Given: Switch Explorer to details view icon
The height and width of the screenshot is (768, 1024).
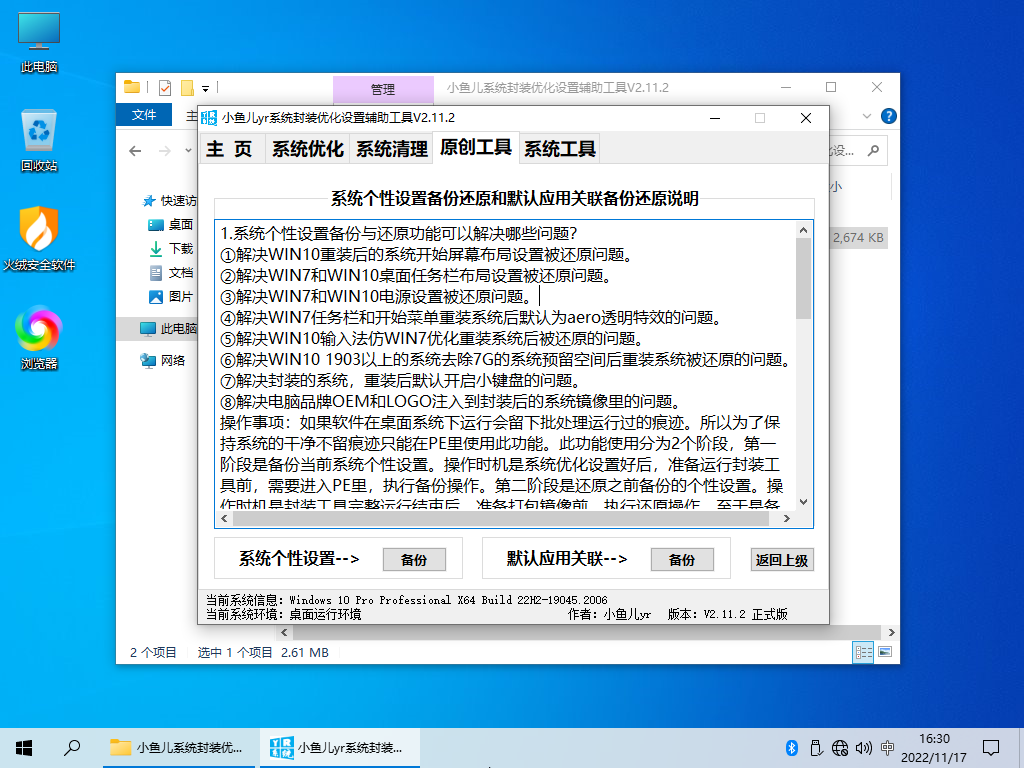Looking at the screenshot, I should (x=863, y=652).
